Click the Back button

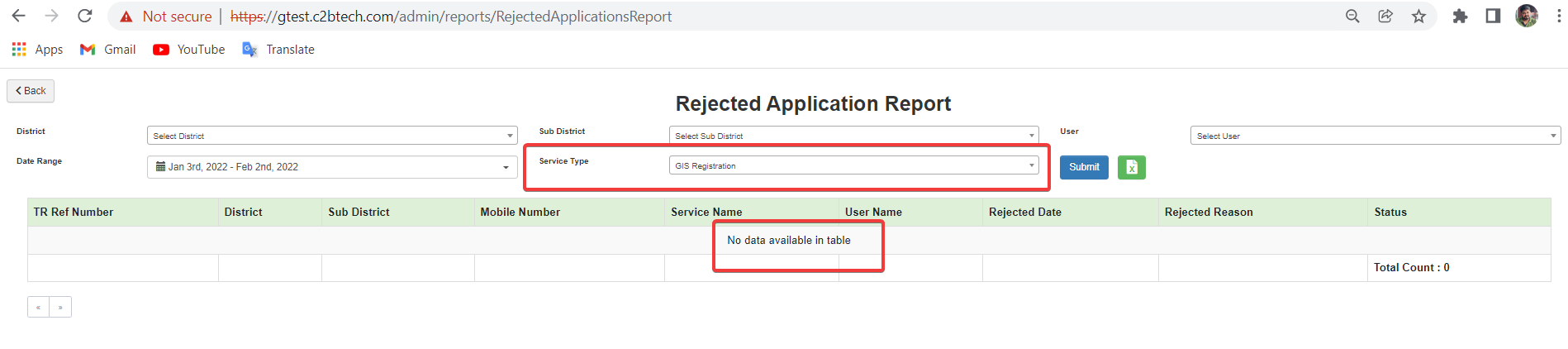[x=31, y=91]
